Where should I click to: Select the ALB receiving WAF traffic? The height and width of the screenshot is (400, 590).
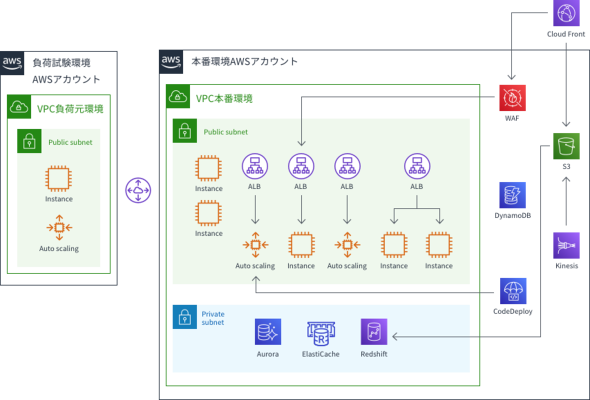click(301, 166)
